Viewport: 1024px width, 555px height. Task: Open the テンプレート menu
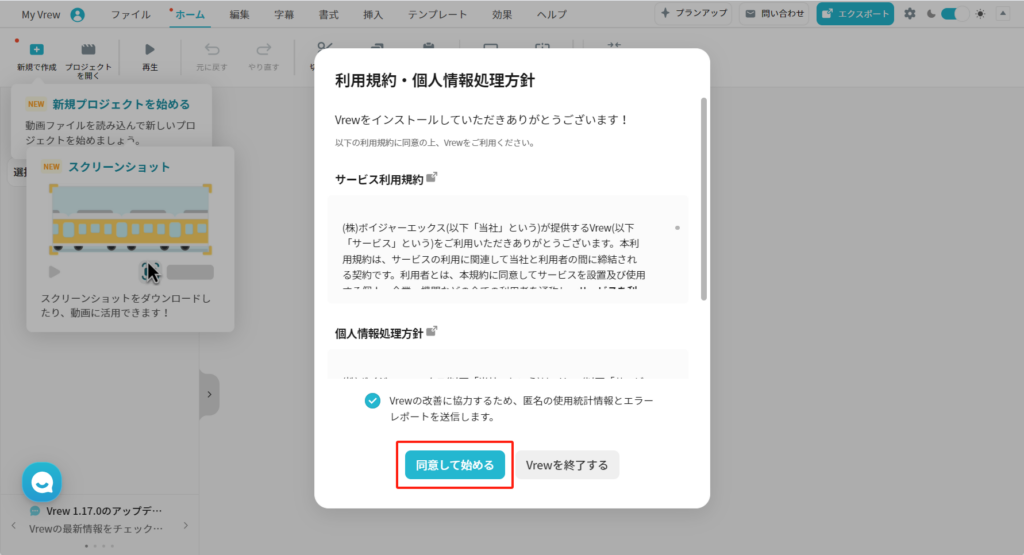[438, 14]
